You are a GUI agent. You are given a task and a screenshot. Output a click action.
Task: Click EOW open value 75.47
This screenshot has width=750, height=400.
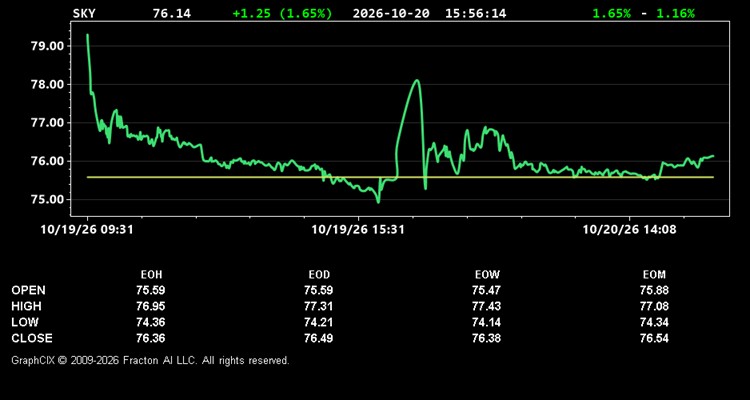pos(486,290)
